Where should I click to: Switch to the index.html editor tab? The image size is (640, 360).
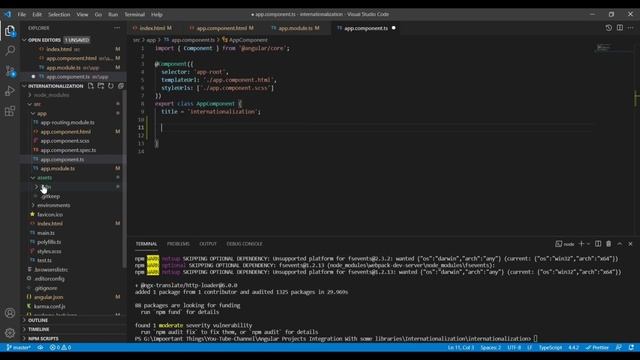pyautogui.click(x=152, y=28)
